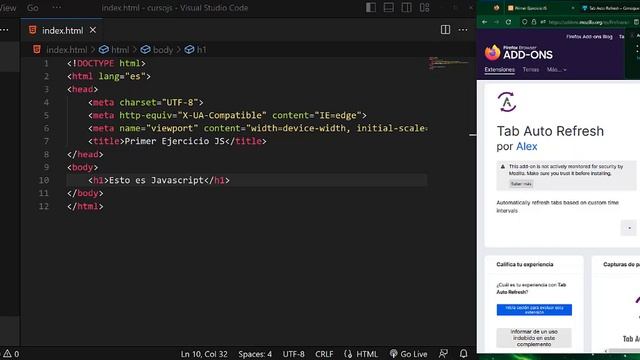Image resolution: width=640 pixels, height=360 pixels.
Task: Click Ln 10, Col 32 in status bar
Action: [204, 354]
